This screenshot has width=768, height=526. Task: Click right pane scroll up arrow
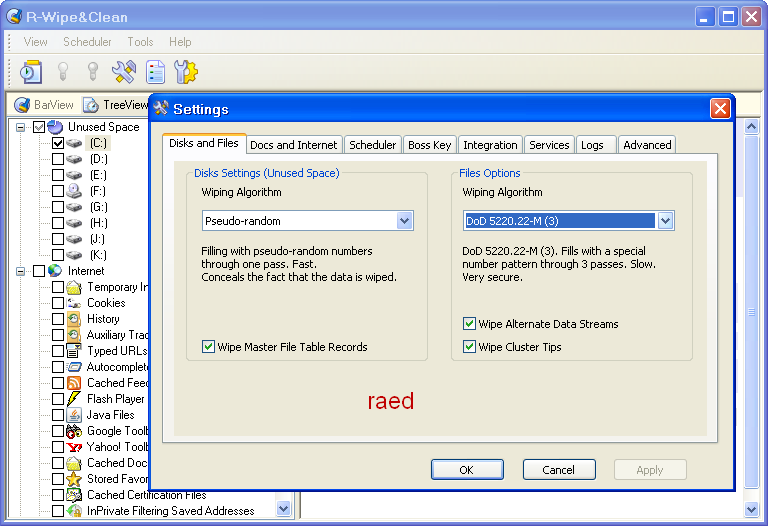coord(752,127)
